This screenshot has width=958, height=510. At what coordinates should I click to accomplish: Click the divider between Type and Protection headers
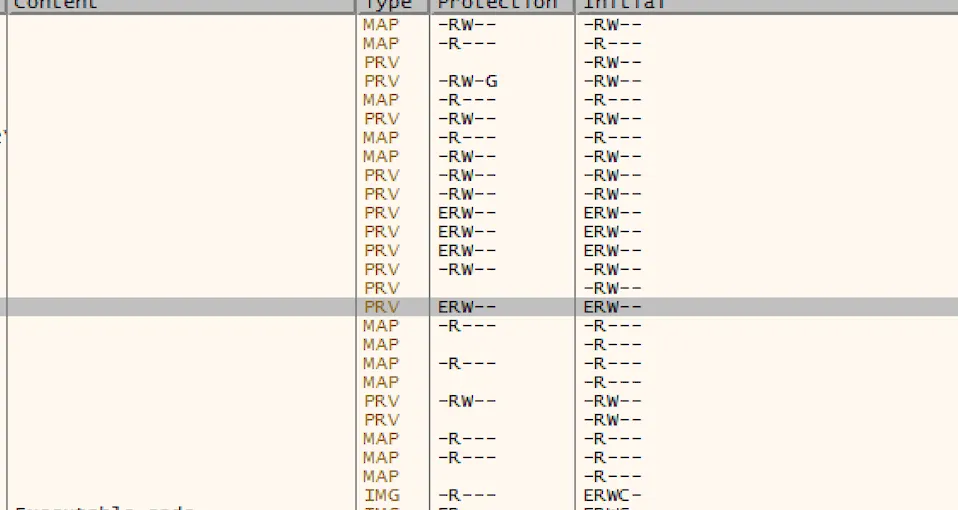[430, 4]
